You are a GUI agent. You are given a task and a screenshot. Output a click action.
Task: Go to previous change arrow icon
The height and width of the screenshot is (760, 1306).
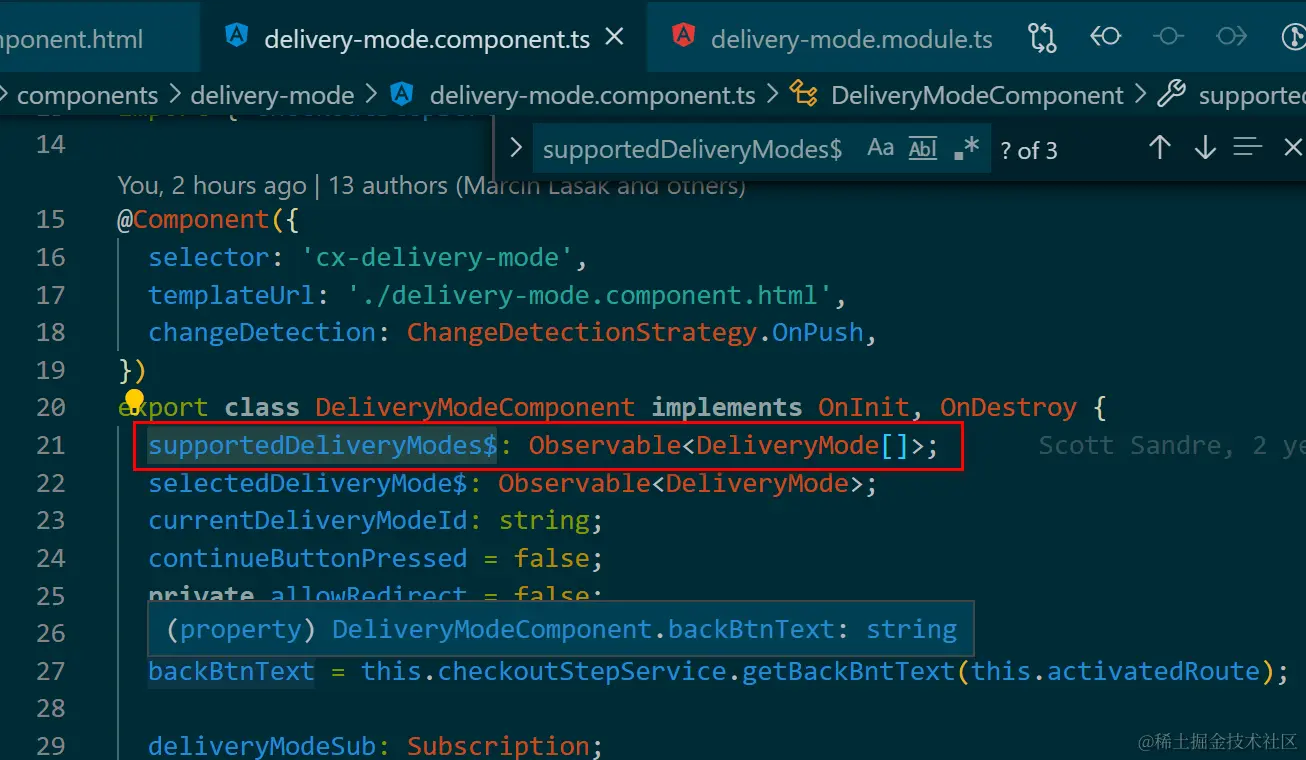point(1105,38)
